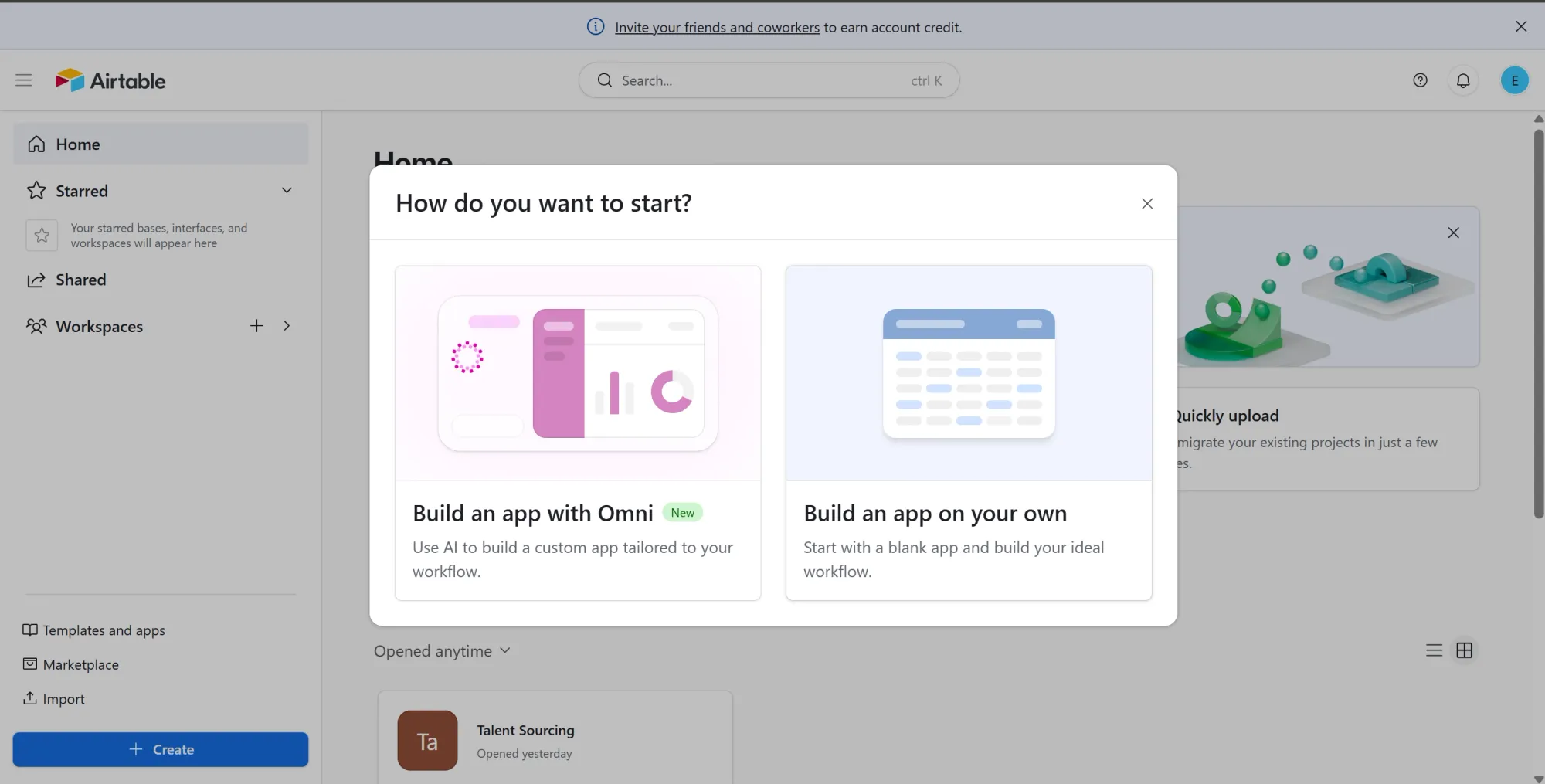This screenshot has height=784, width=1545.
Task: Open Marketplace in the sidebar
Action: (71, 664)
